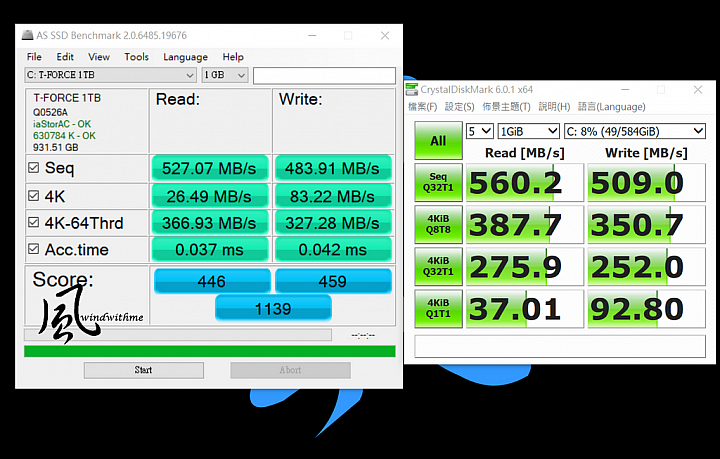Run the 4KiB Q8T8 test
Screen dimensions: 720x459
tap(438, 224)
